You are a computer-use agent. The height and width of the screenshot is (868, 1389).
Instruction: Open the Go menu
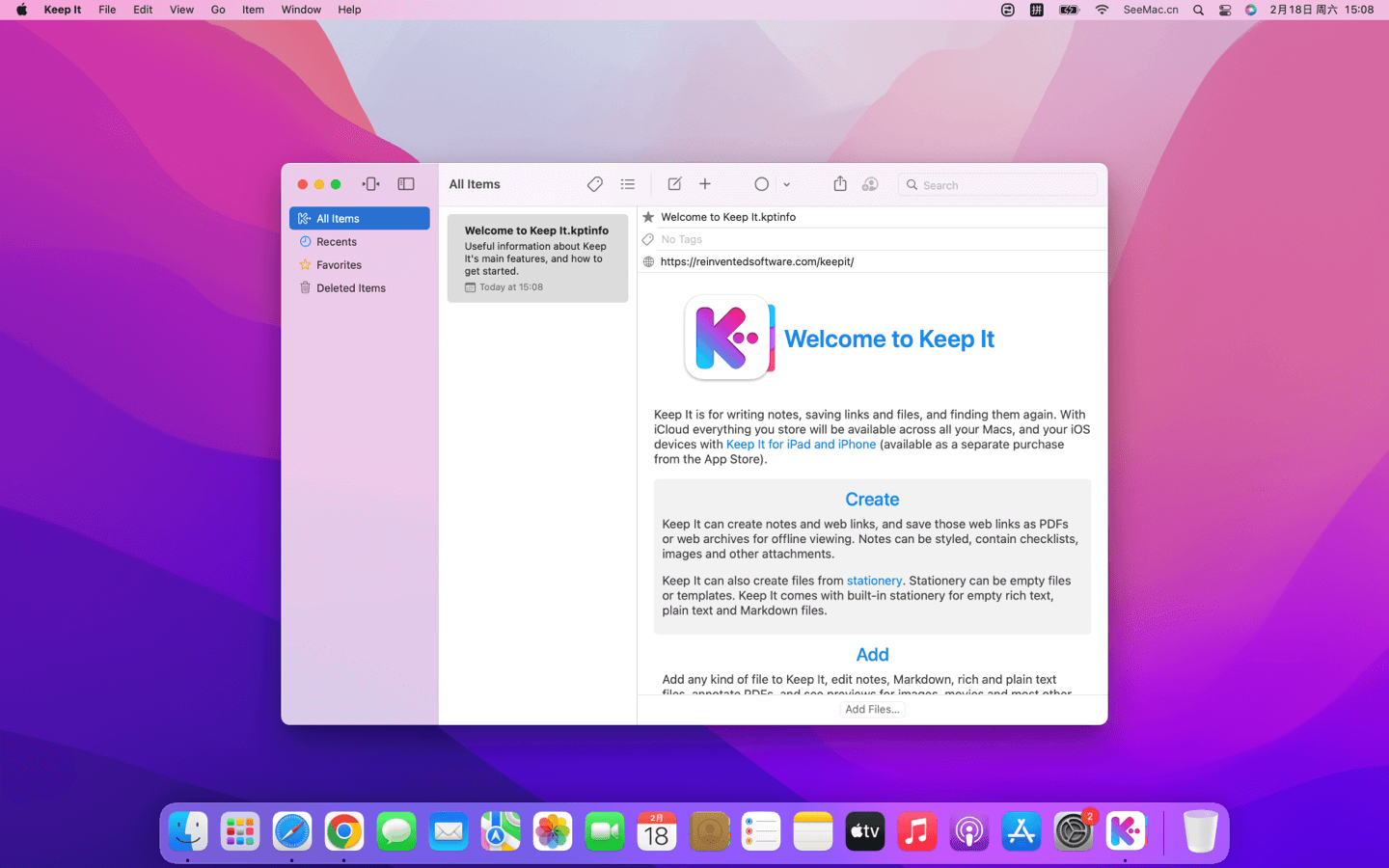tap(218, 10)
